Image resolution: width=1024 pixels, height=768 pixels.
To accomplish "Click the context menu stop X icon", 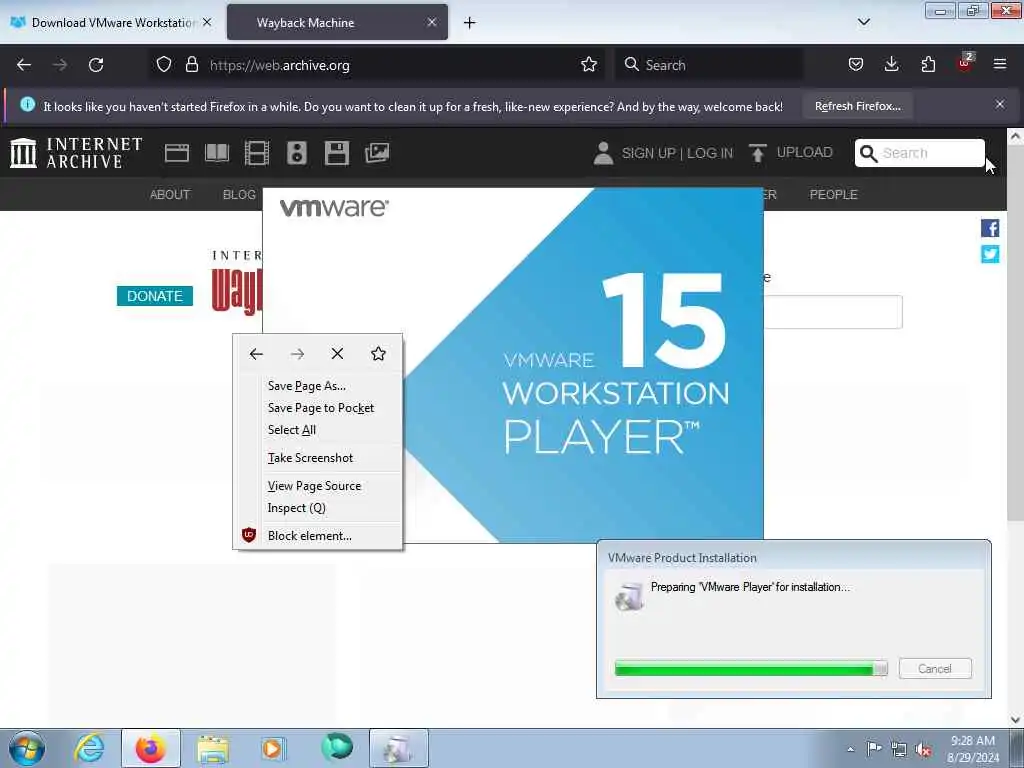I will coord(337,354).
